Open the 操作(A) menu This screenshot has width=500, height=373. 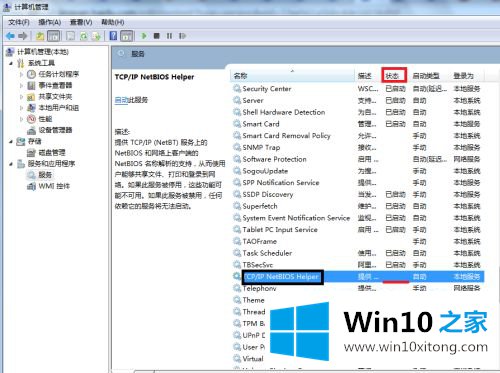[50, 22]
